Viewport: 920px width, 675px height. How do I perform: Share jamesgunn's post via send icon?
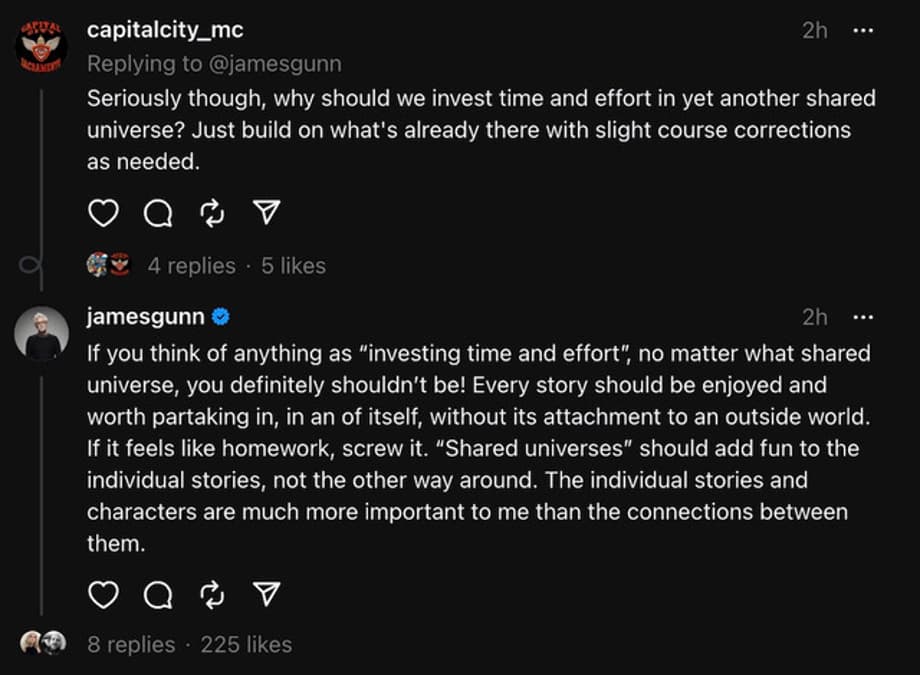266,595
